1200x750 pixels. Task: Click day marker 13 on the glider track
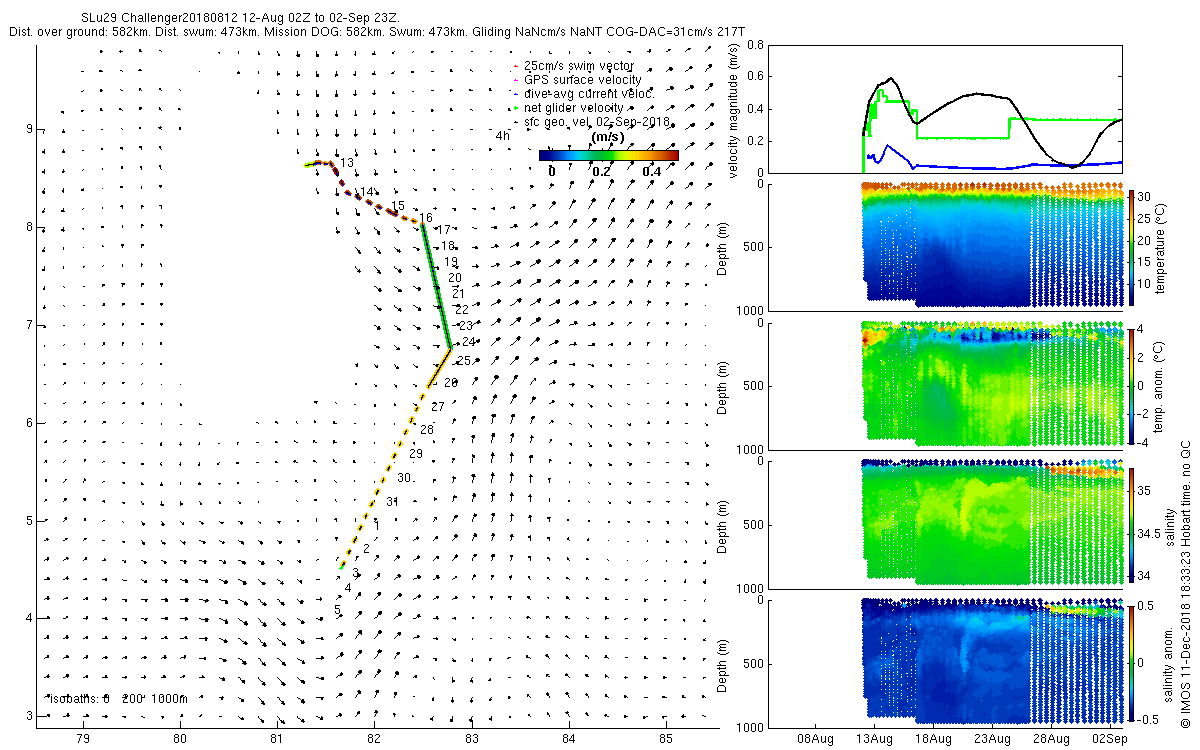347,163
